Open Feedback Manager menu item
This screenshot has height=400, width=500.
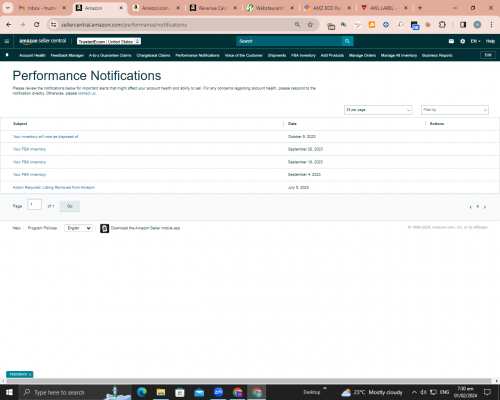point(67,55)
